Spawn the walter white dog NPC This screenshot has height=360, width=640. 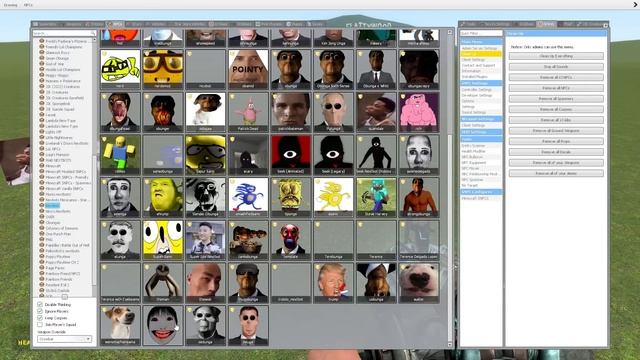419,282
